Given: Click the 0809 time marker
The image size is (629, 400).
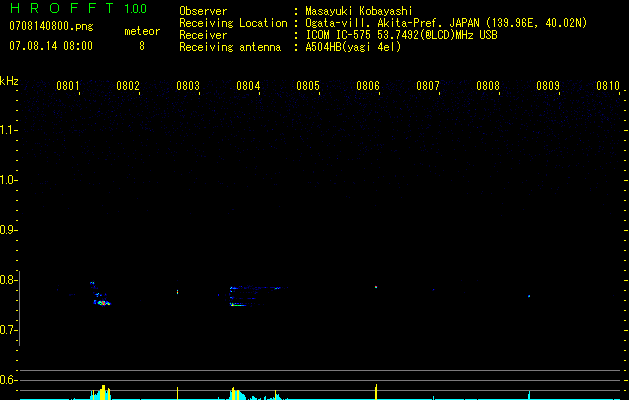Looking at the screenshot, I should pyautogui.click(x=548, y=85).
